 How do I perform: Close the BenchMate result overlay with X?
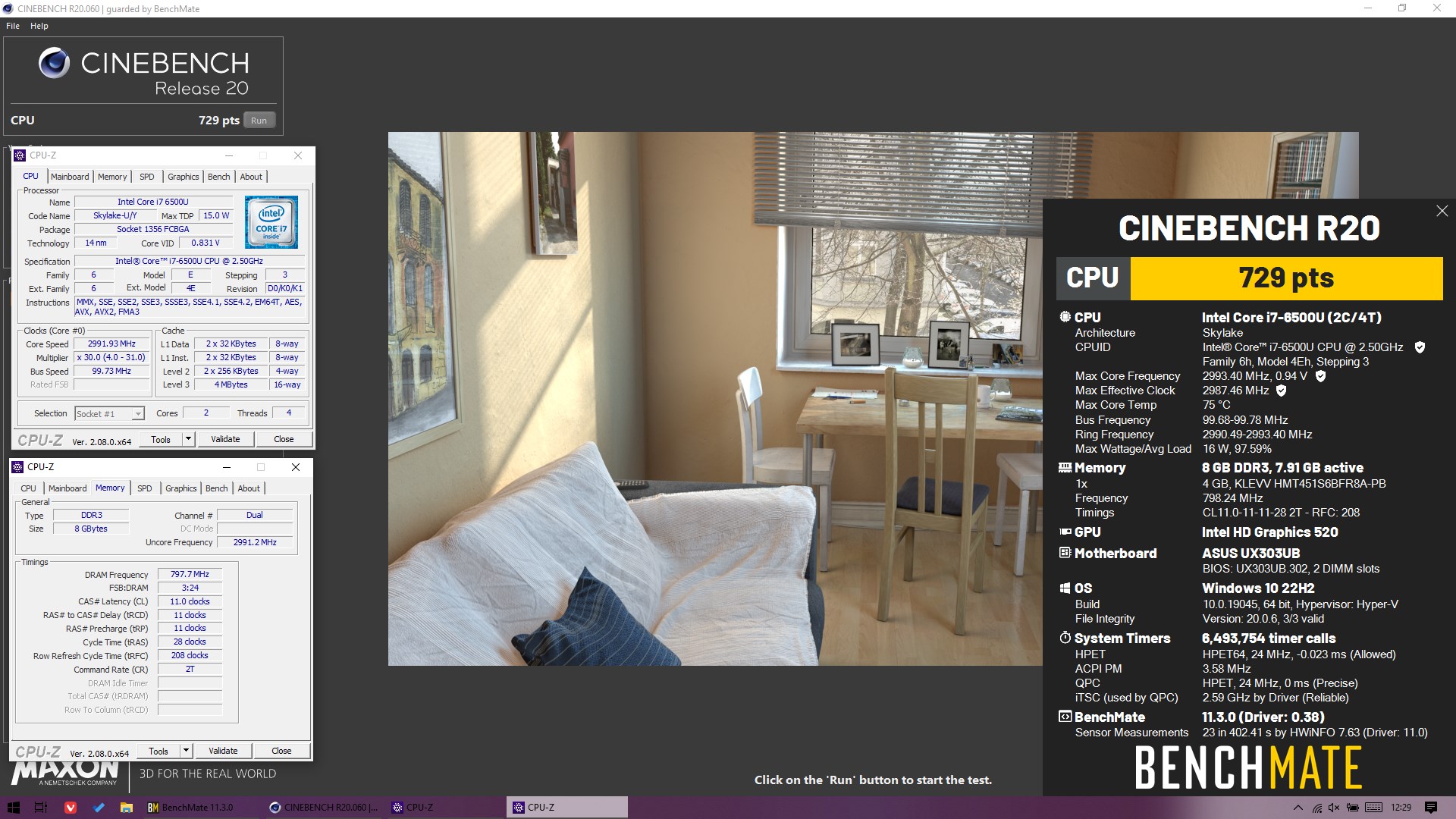coord(1442,211)
